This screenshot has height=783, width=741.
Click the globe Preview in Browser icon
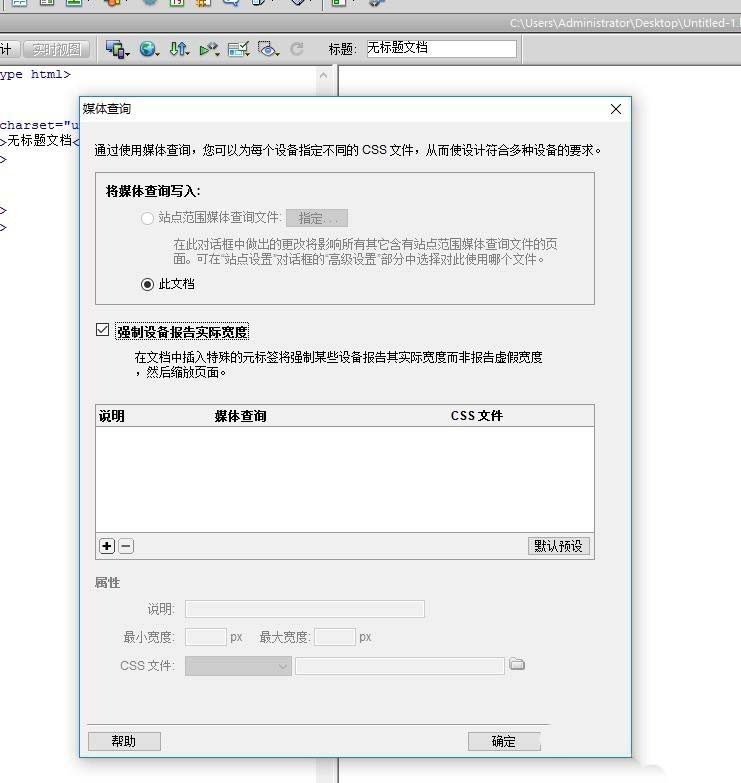[x=149, y=49]
